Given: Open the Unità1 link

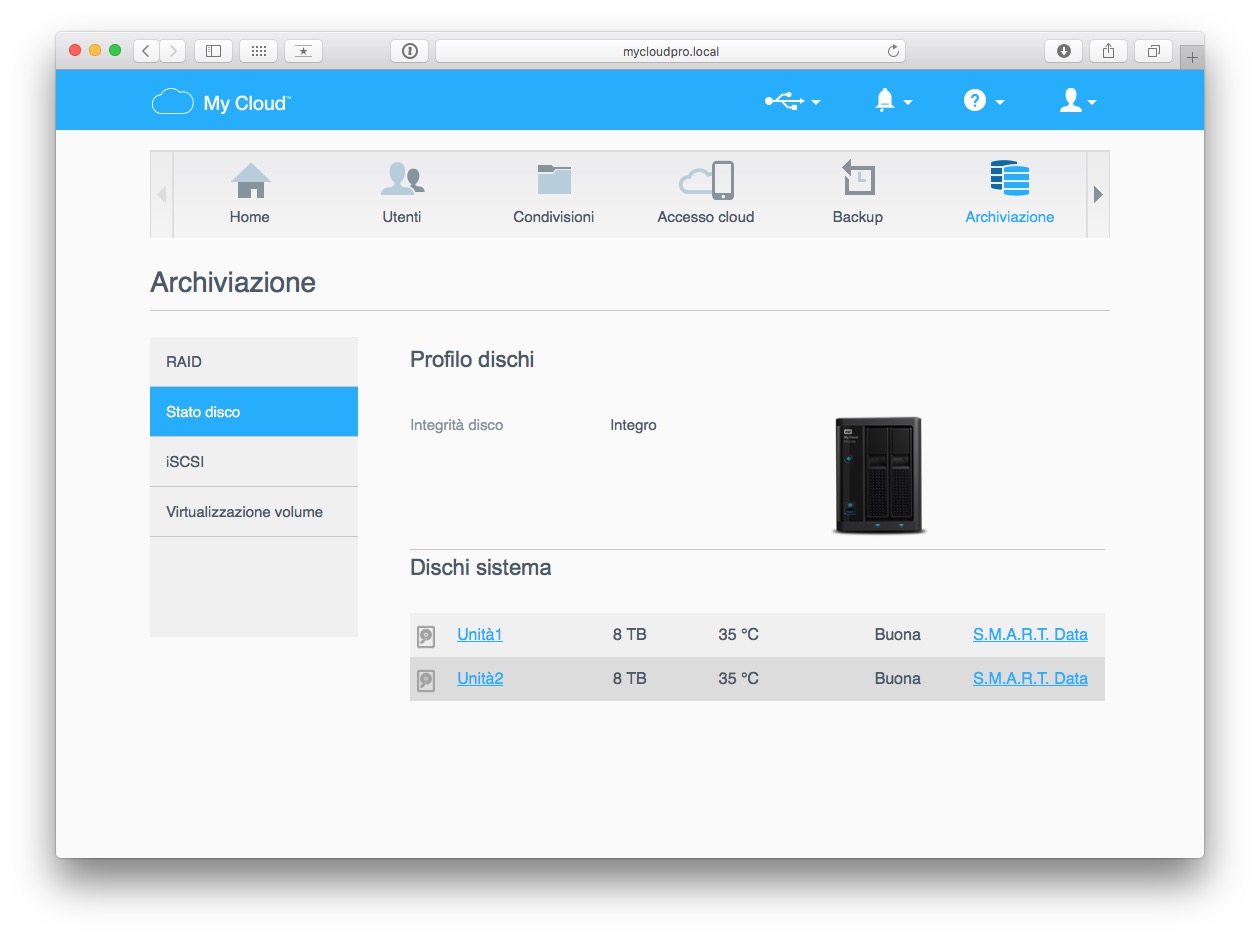Looking at the screenshot, I should click(480, 634).
